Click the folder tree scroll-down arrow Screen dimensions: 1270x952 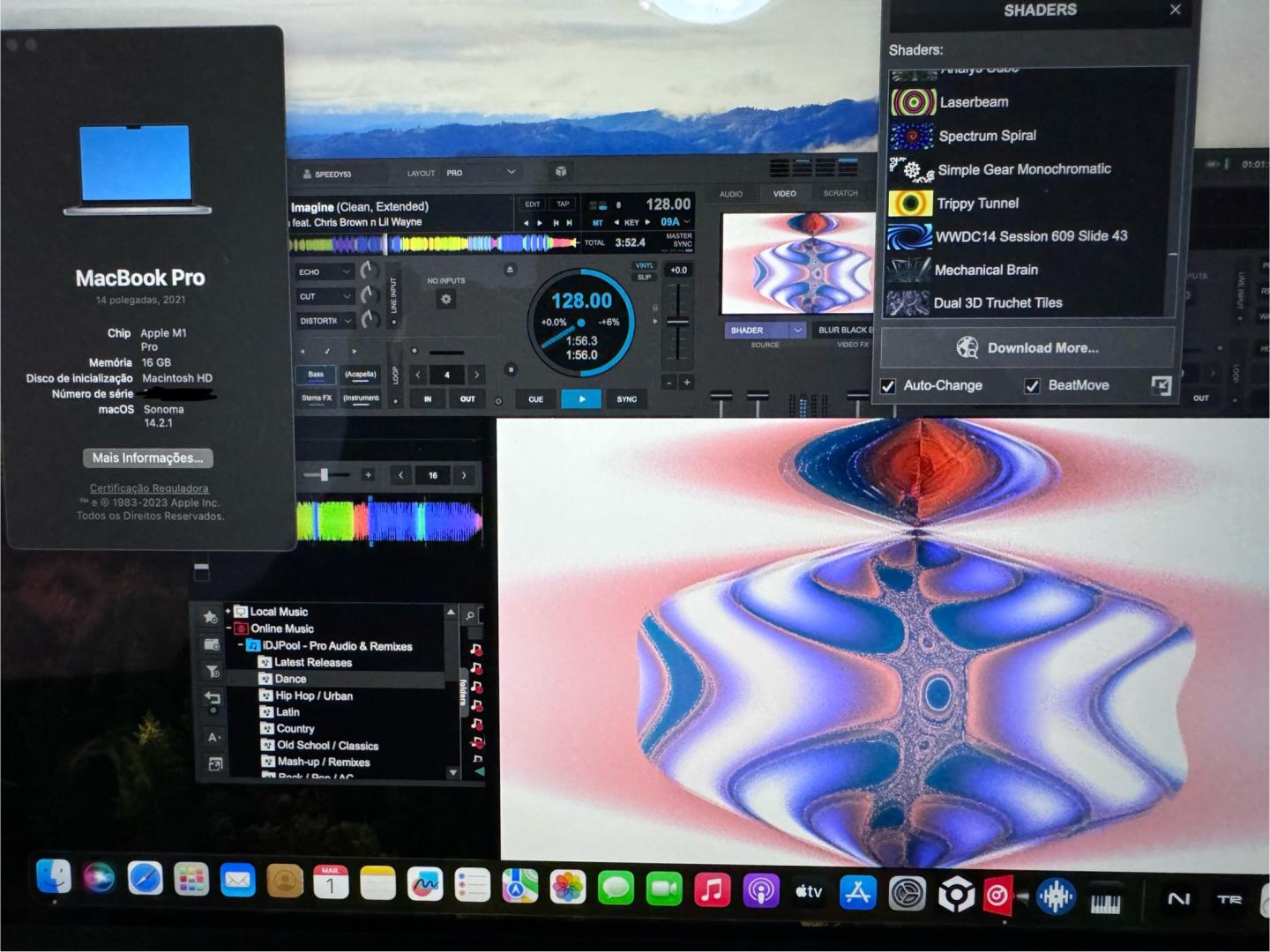tap(453, 772)
